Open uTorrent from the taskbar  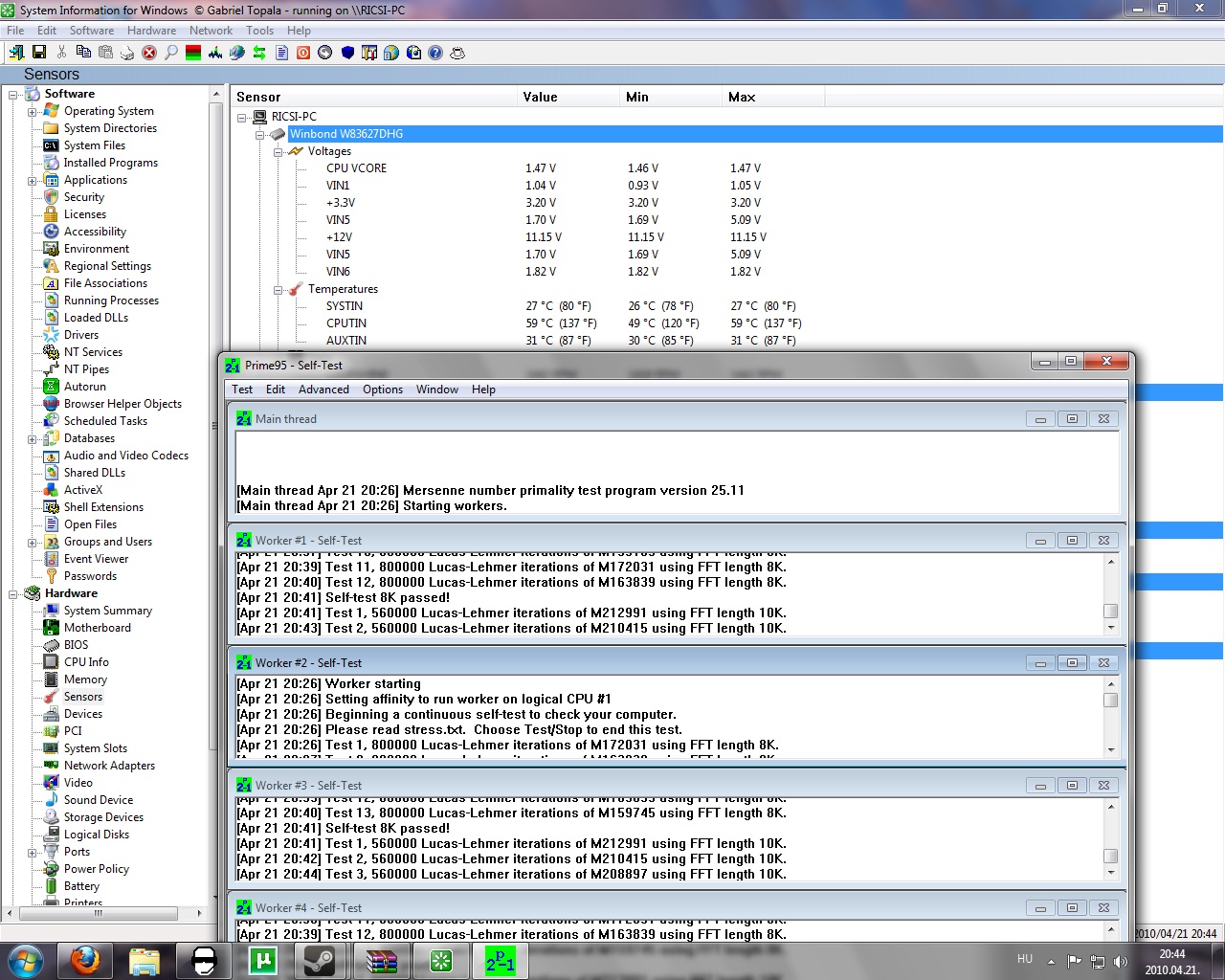263,960
